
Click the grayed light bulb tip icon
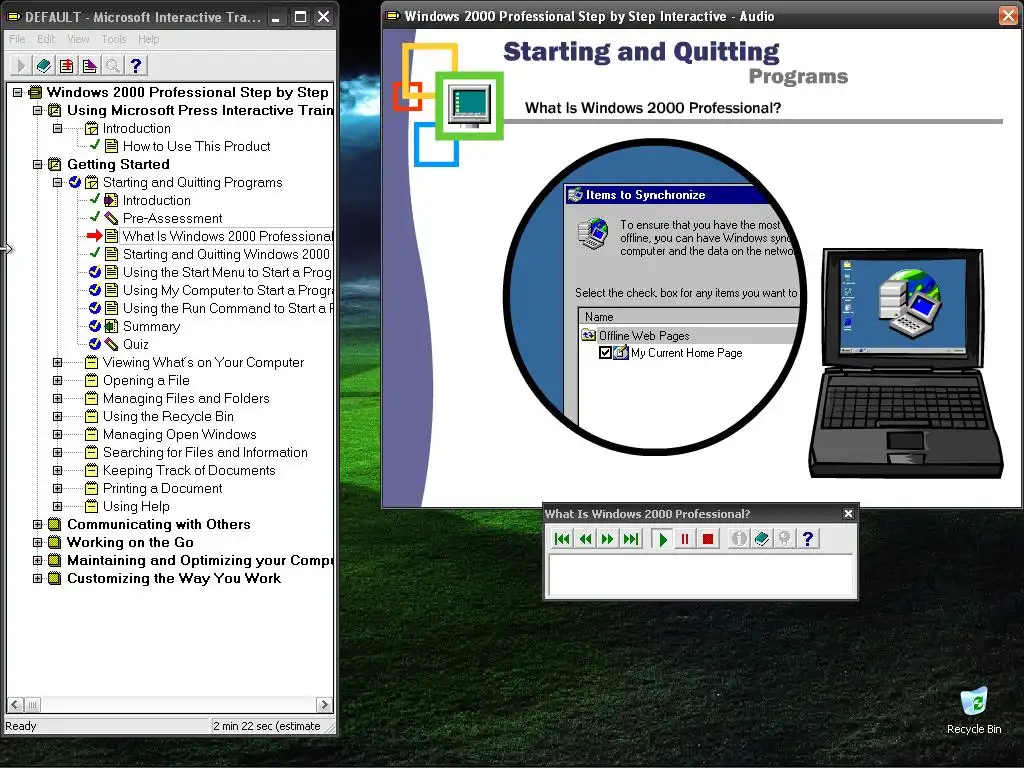pyautogui.click(x=784, y=539)
